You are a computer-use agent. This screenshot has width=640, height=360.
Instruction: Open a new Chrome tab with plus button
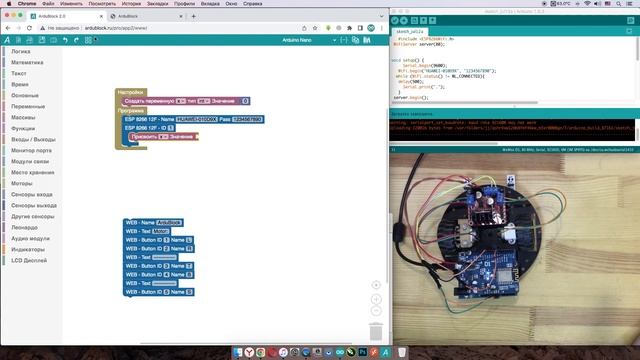click(x=193, y=16)
